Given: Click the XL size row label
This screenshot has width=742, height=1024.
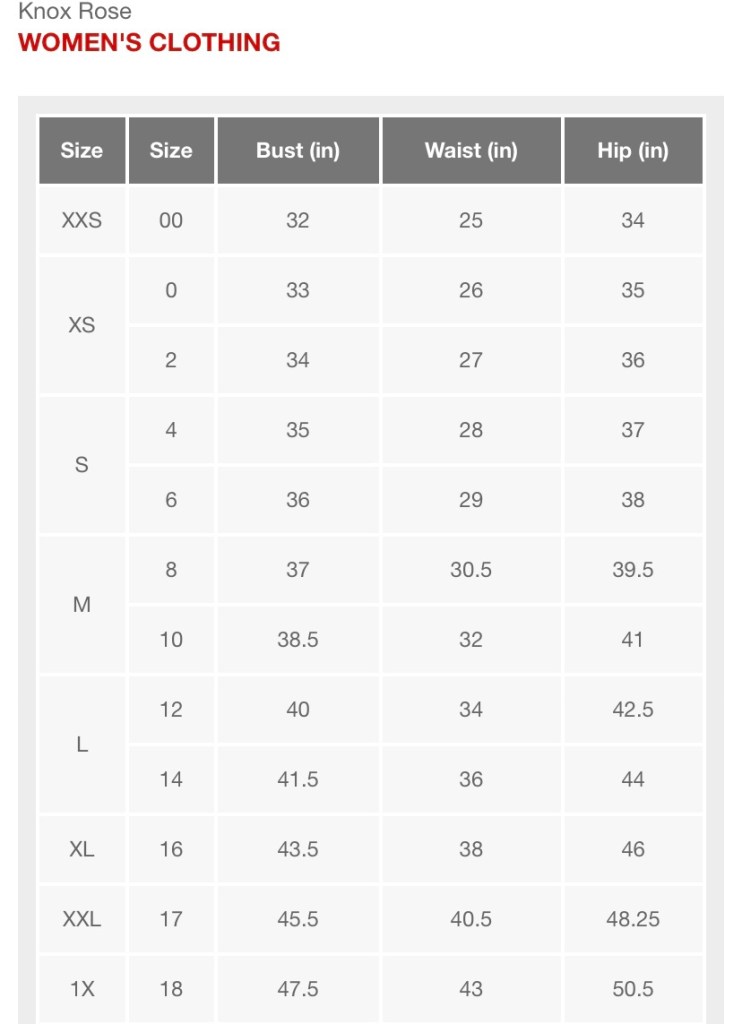Looking at the screenshot, I should pyautogui.click(x=82, y=849).
